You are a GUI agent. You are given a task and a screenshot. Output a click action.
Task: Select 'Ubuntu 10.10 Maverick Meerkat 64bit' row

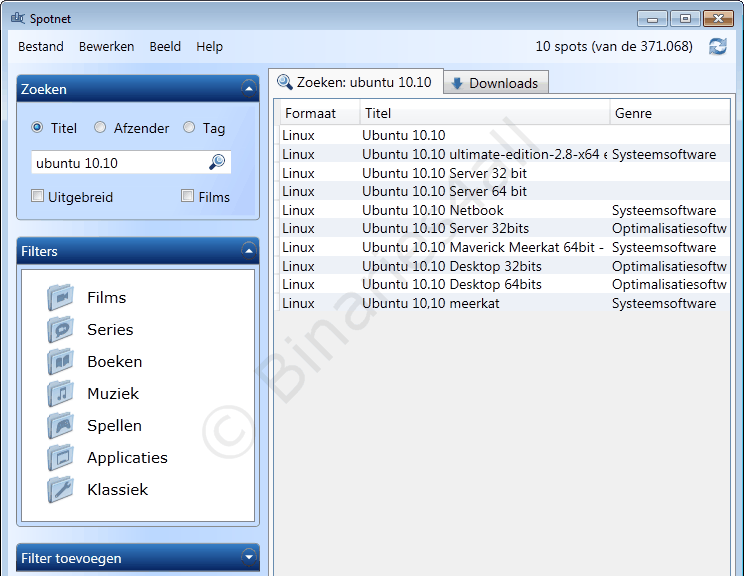[x=504, y=247]
